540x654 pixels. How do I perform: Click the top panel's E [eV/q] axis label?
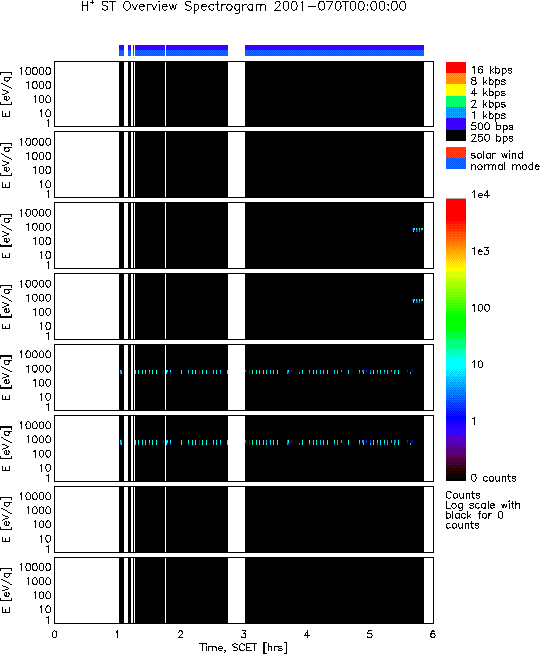click(7, 94)
